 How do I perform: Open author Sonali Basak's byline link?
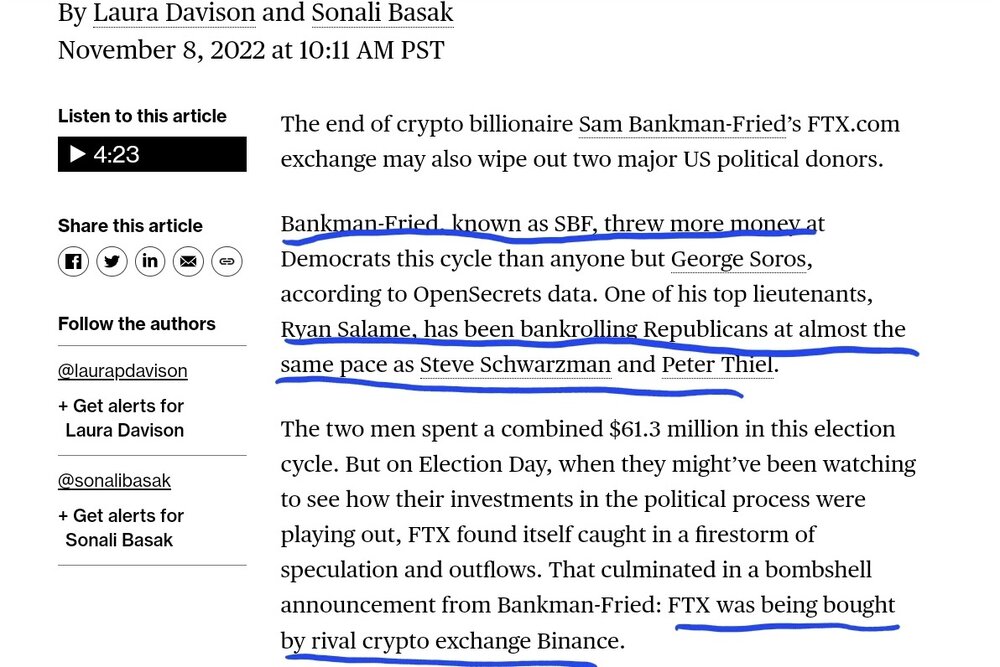(382, 13)
